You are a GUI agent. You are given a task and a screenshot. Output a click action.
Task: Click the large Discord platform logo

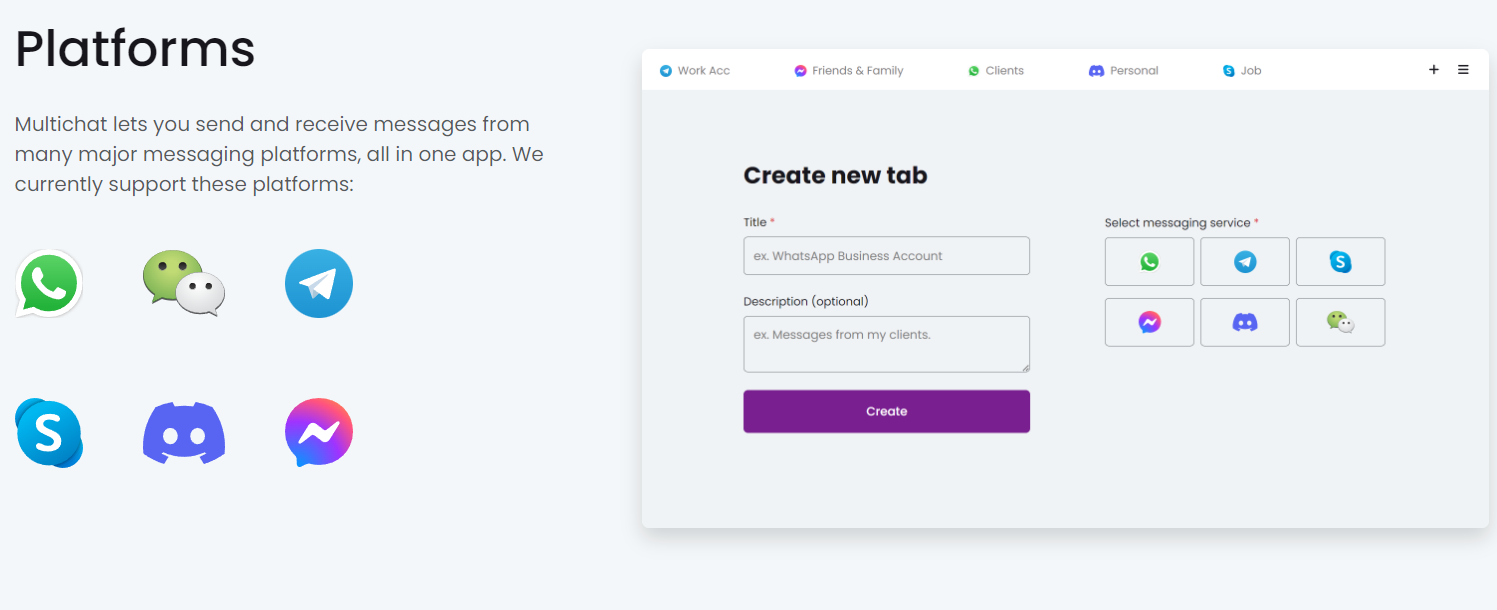click(184, 433)
